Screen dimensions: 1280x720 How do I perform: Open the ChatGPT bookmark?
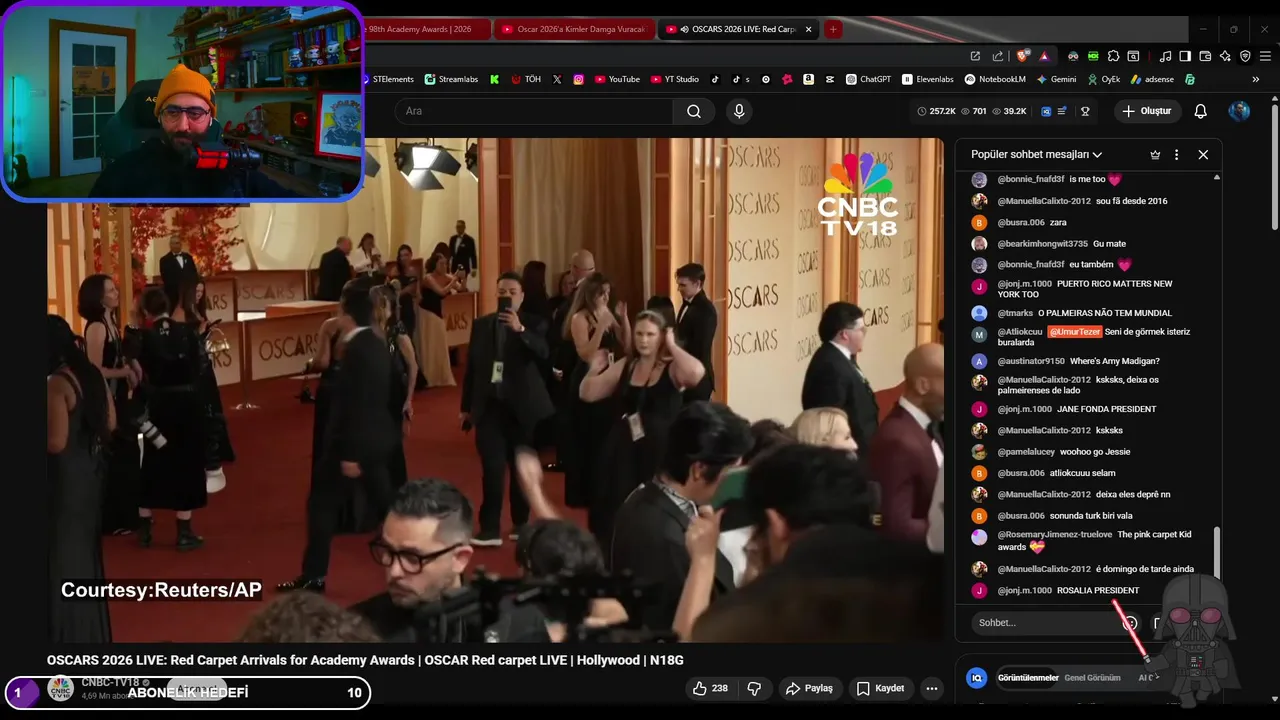click(868, 79)
